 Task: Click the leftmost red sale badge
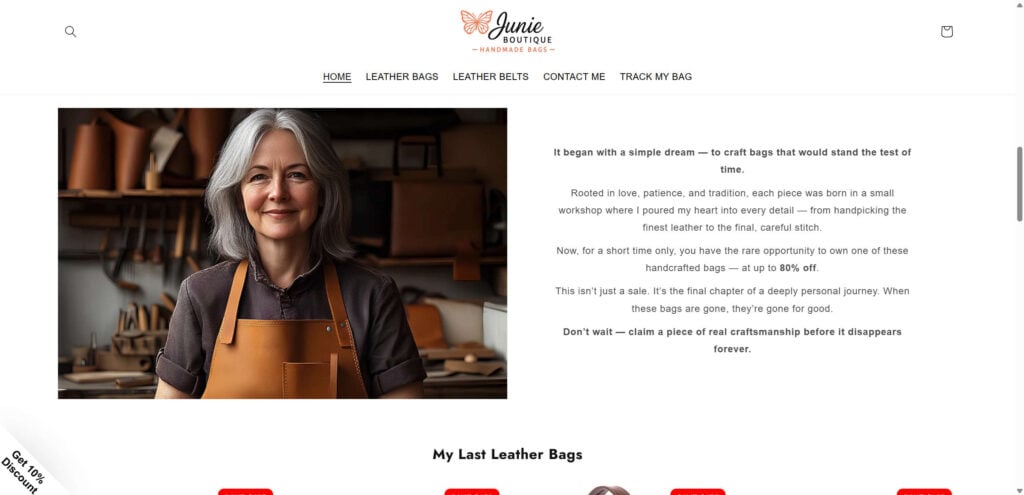(x=245, y=492)
